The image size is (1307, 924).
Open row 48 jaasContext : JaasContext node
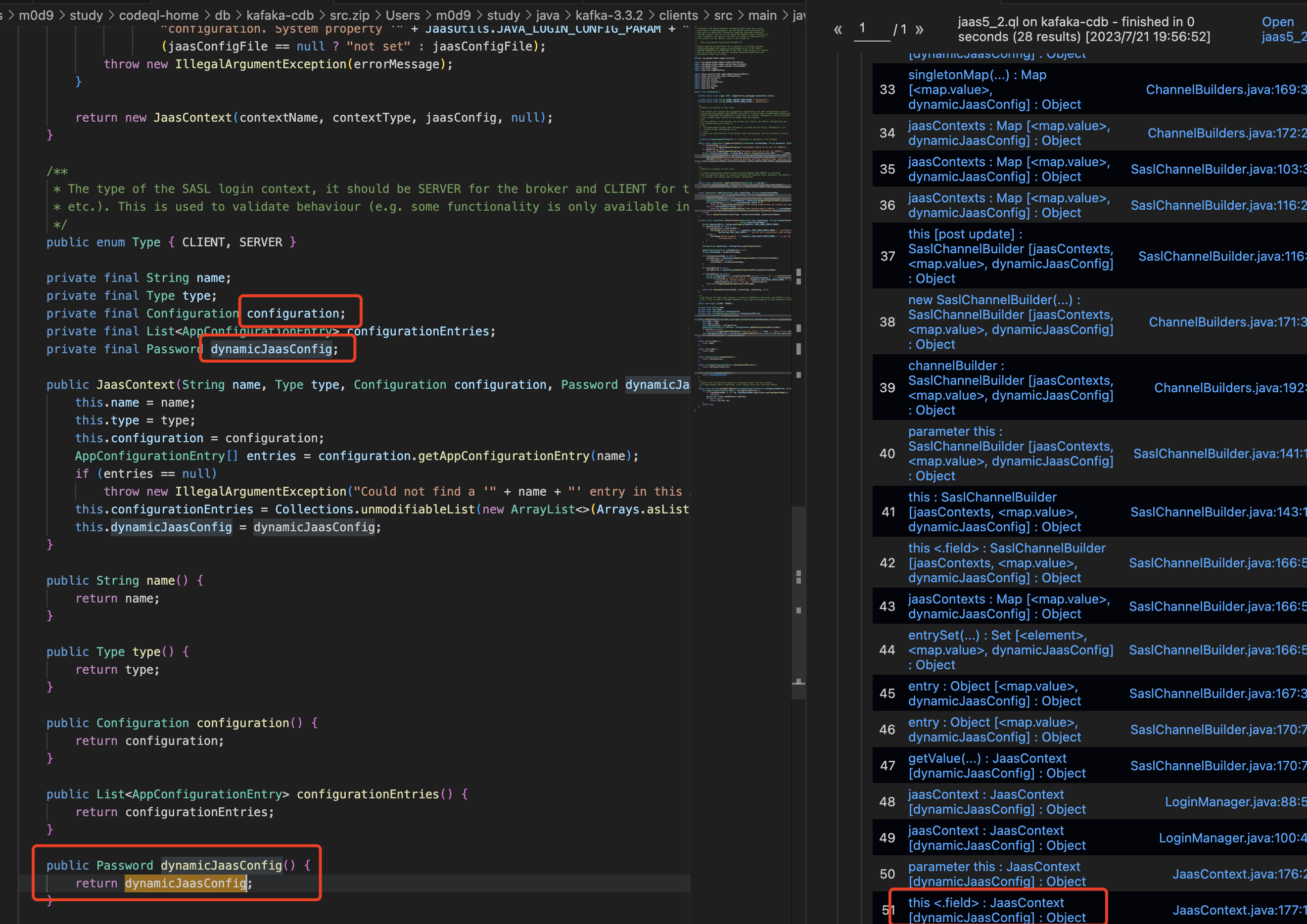pos(997,802)
